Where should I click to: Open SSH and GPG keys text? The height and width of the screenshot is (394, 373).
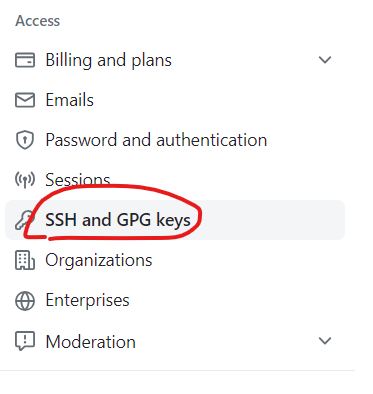click(x=118, y=220)
